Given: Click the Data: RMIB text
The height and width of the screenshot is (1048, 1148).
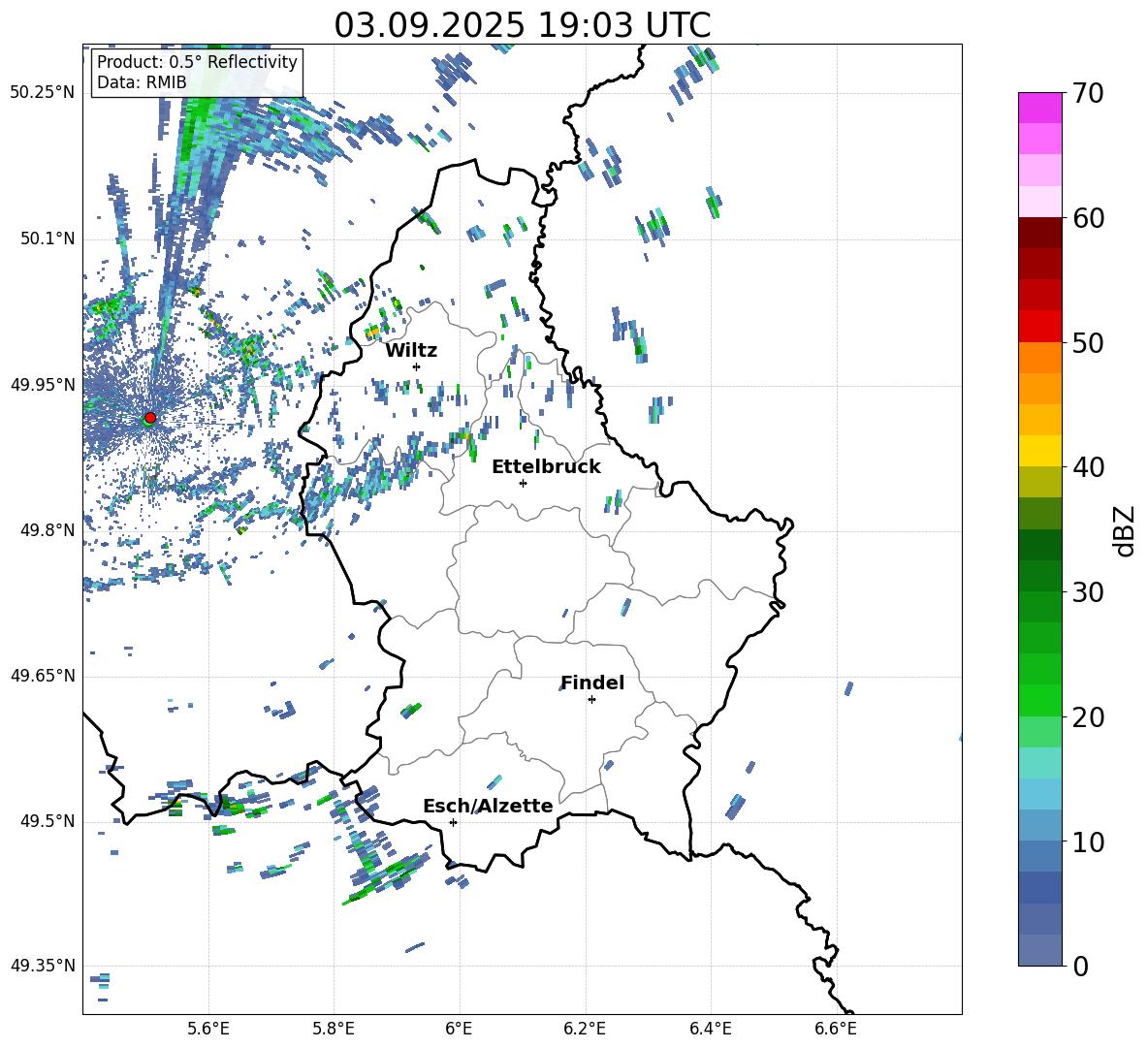Looking at the screenshot, I should (142, 82).
